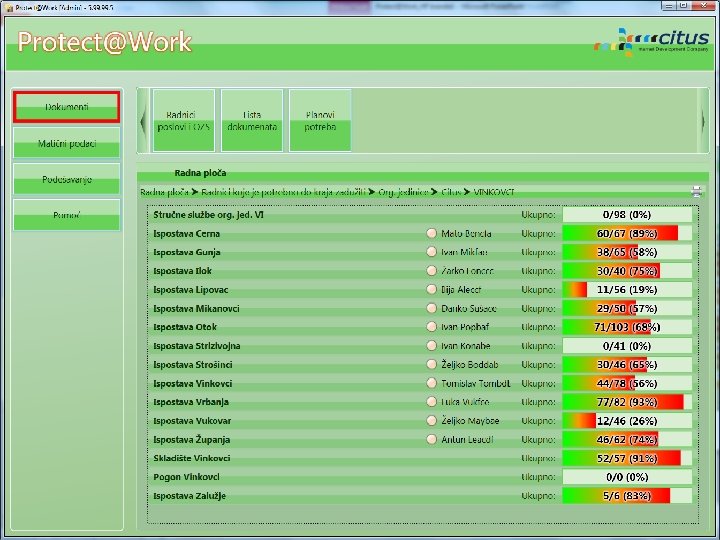Click the 71/103 (68%) progress bar
The width and height of the screenshot is (720, 540).
[x=627, y=327]
